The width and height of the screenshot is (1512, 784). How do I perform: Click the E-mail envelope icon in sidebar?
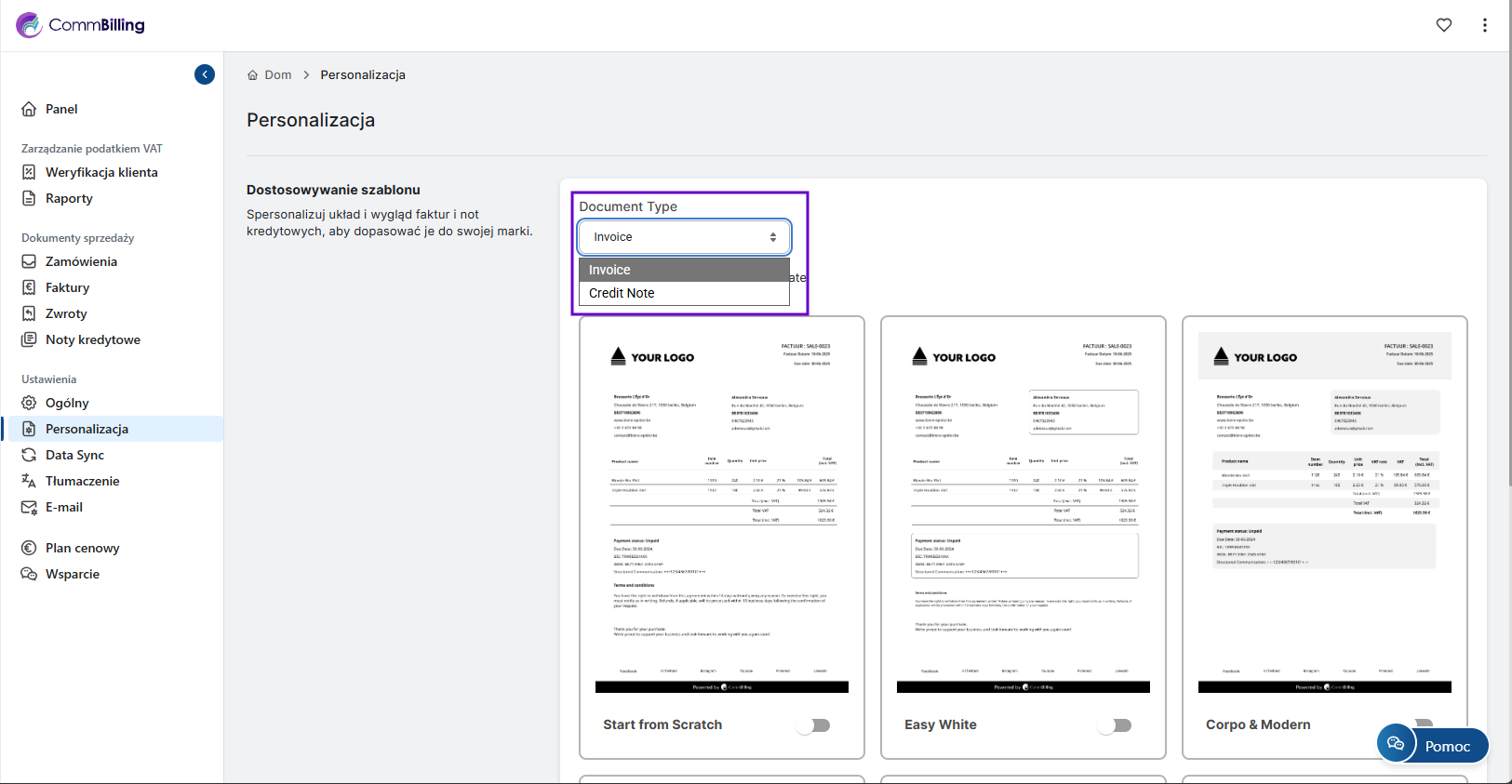[x=29, y=507]
